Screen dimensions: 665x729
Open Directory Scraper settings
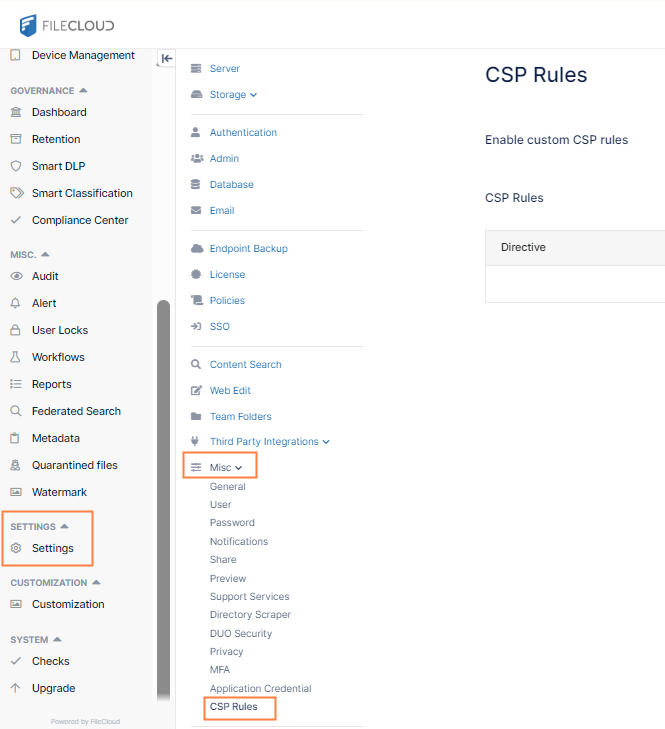250,615
